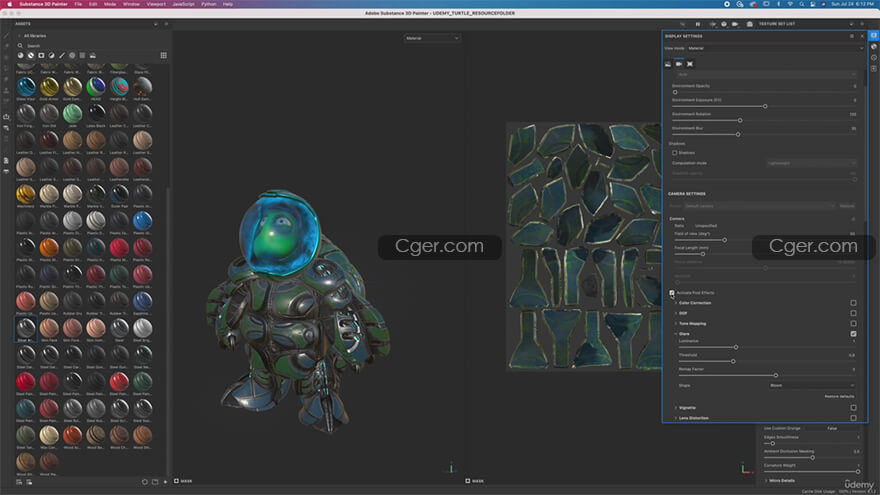Screen dimensions: 880x495
Task: Switch to camera settings tab icon
Action: click(679, 64)
